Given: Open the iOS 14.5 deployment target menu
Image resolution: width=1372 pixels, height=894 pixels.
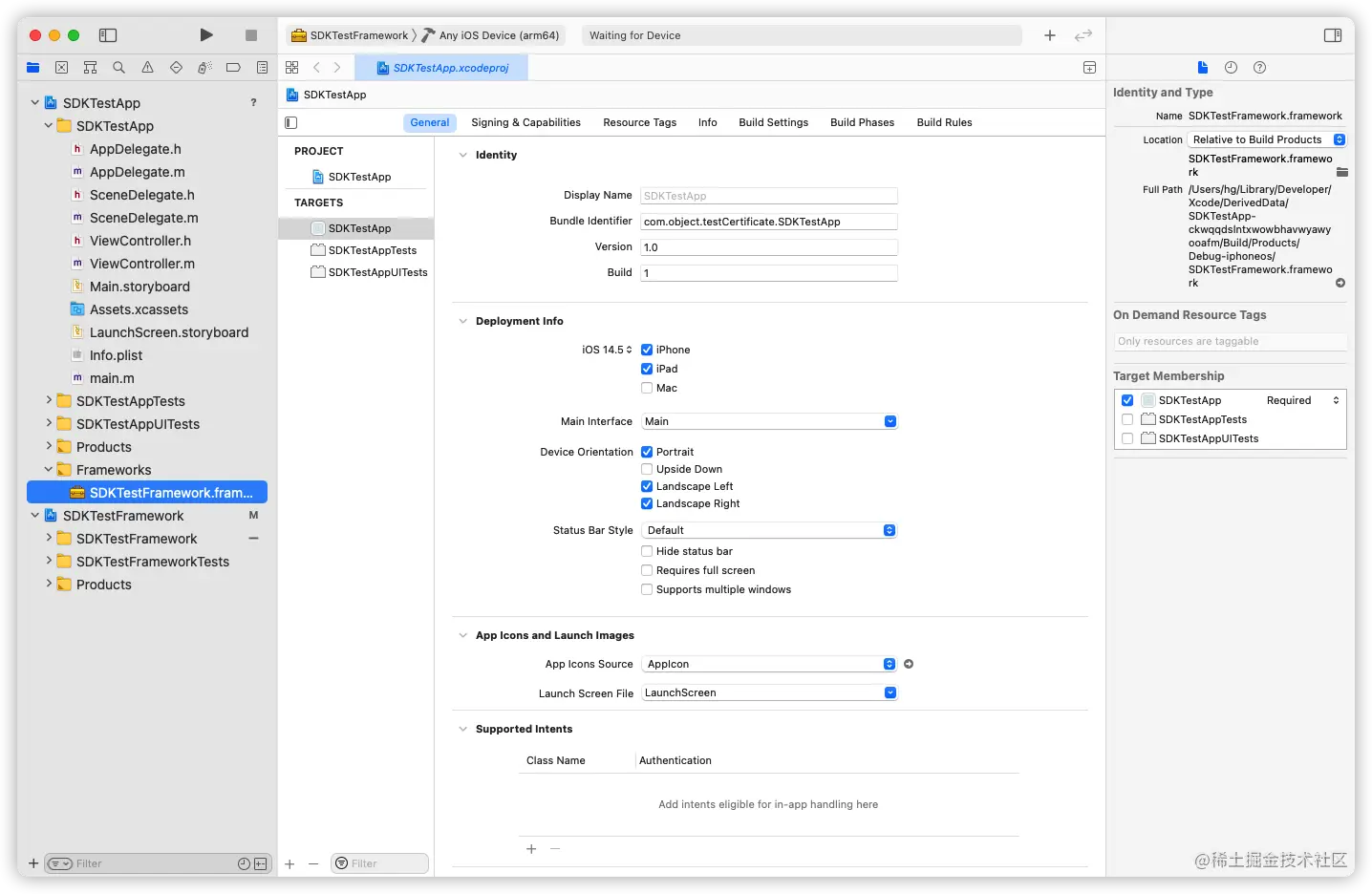Looking at the screenshot, I should pyautogui.click(x=607, y=350).
